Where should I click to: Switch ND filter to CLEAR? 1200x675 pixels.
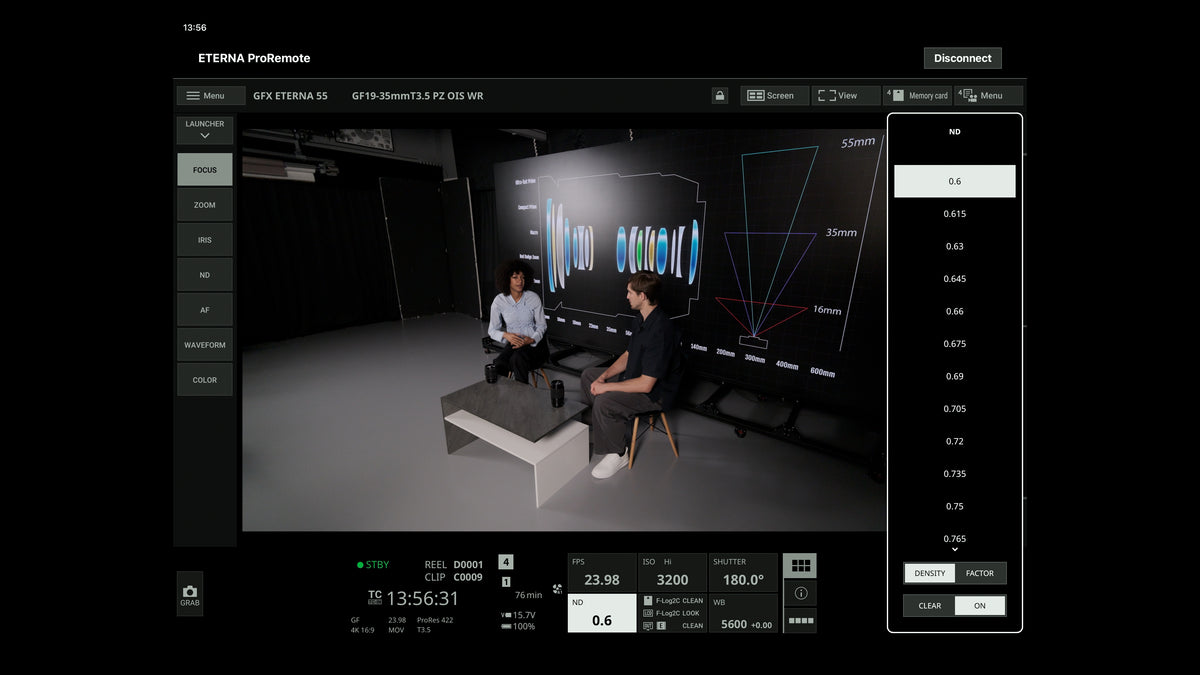coord(929,605)
